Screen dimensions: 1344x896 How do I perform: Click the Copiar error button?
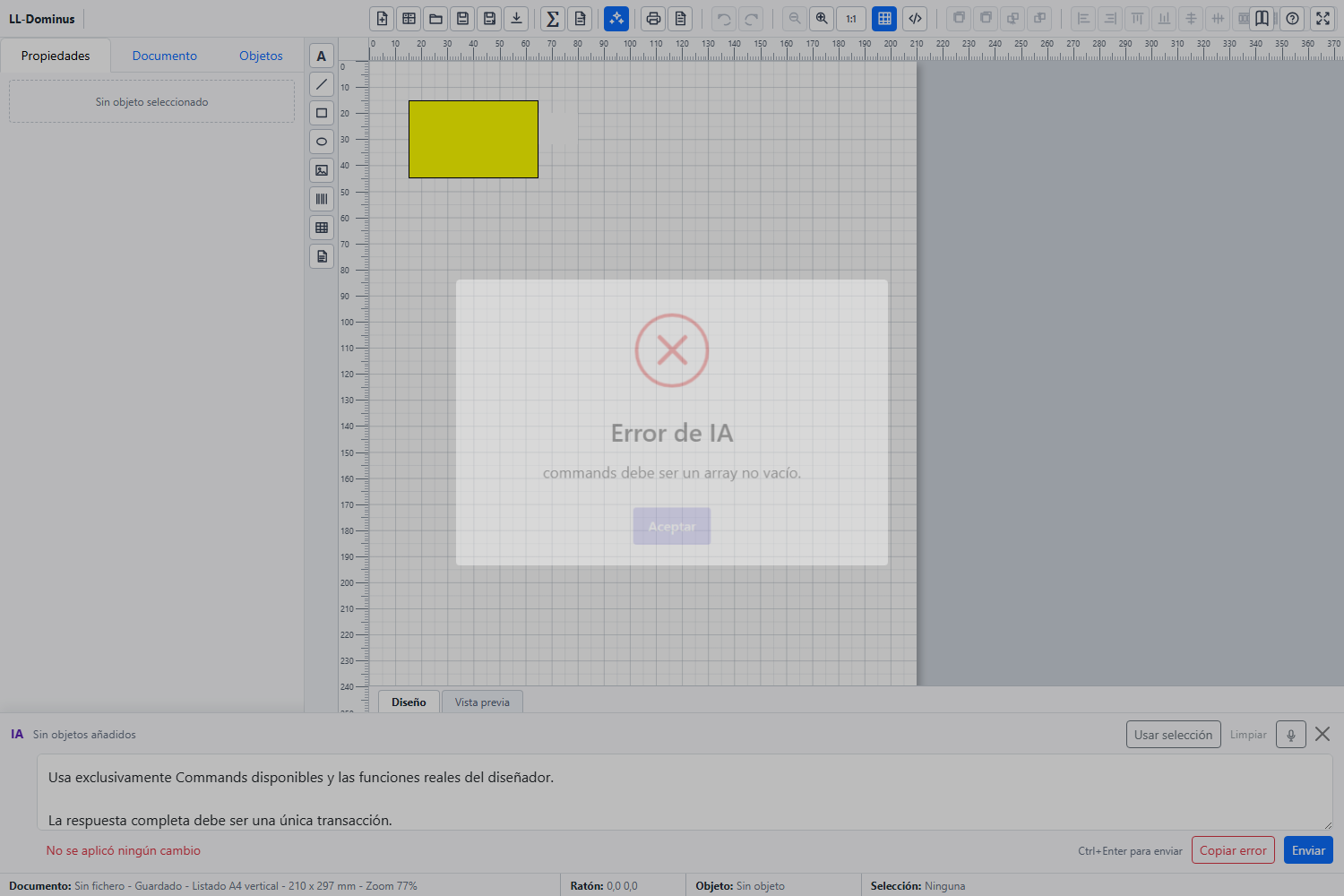point(1233,850)
